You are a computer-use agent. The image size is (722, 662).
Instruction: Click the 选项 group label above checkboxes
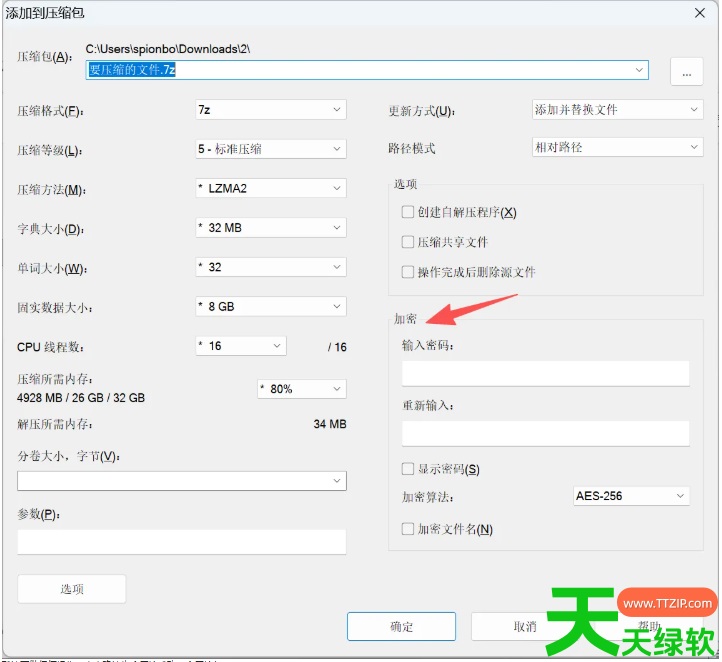[x=406, y=185]
